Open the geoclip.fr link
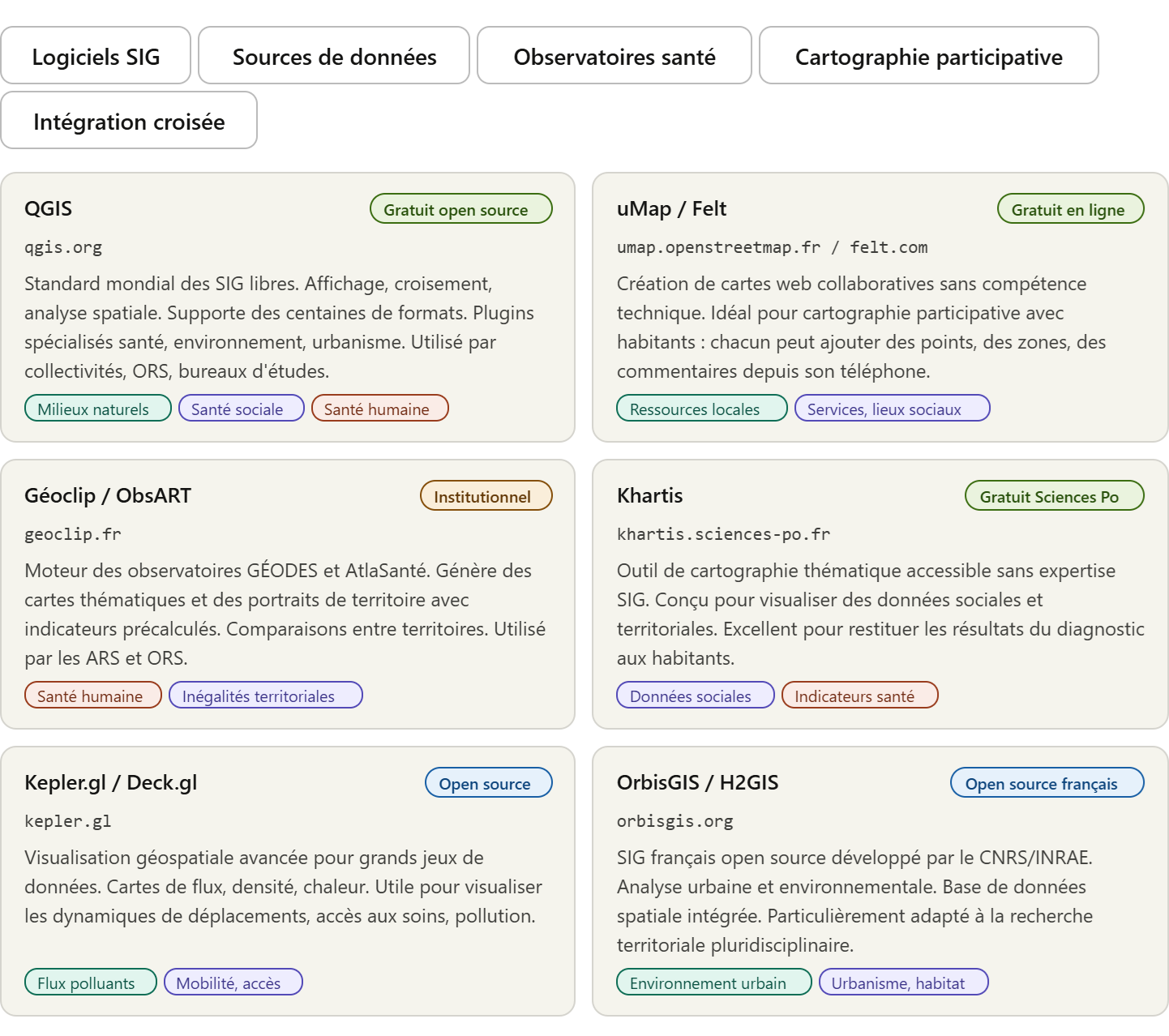Screen dimensions: 1169x1036 [73, 534]
